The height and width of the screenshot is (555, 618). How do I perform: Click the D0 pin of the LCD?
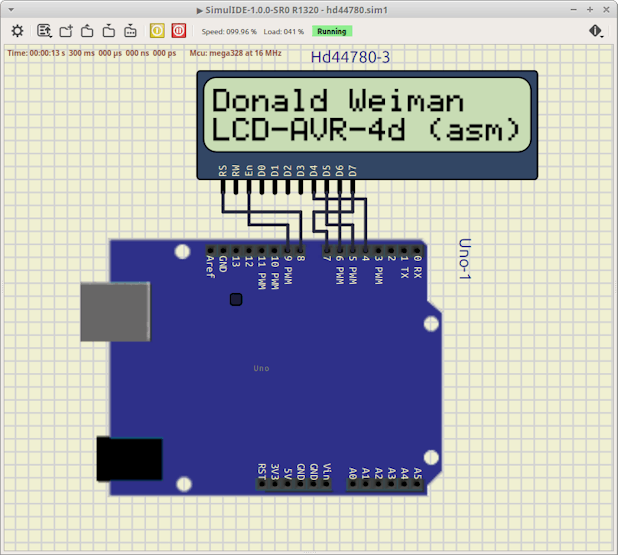click(x=262, y=187)
